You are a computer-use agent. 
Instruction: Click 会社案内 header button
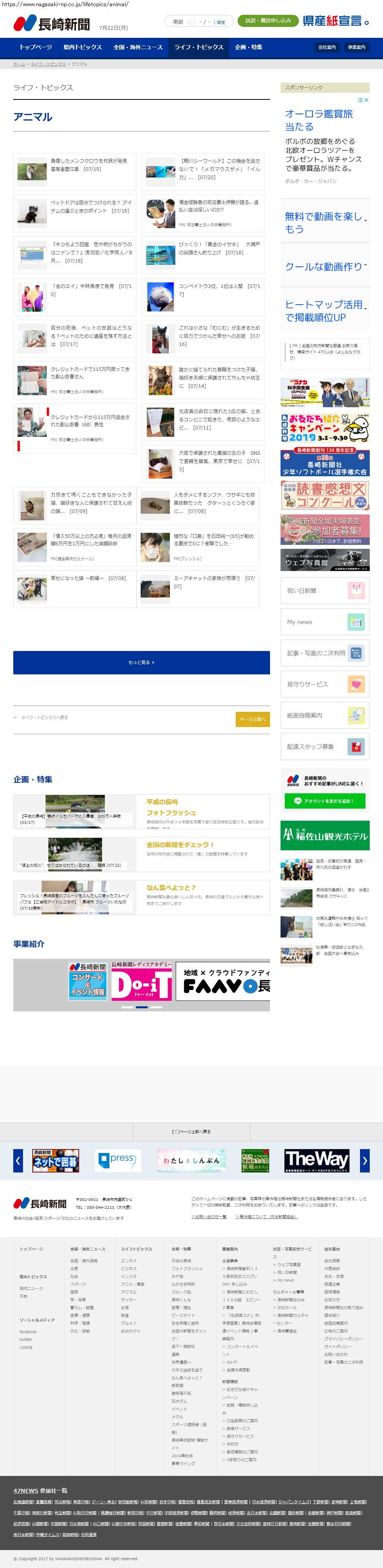[x=327, y=48]
